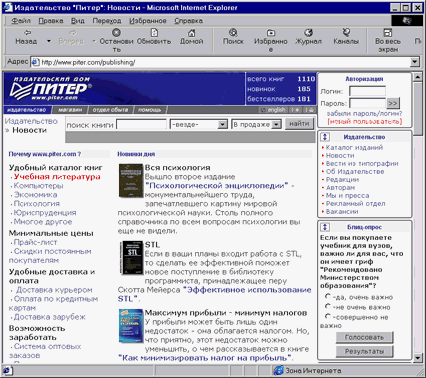Open 'забыли пароль/логин?' link

click(364, 113)
